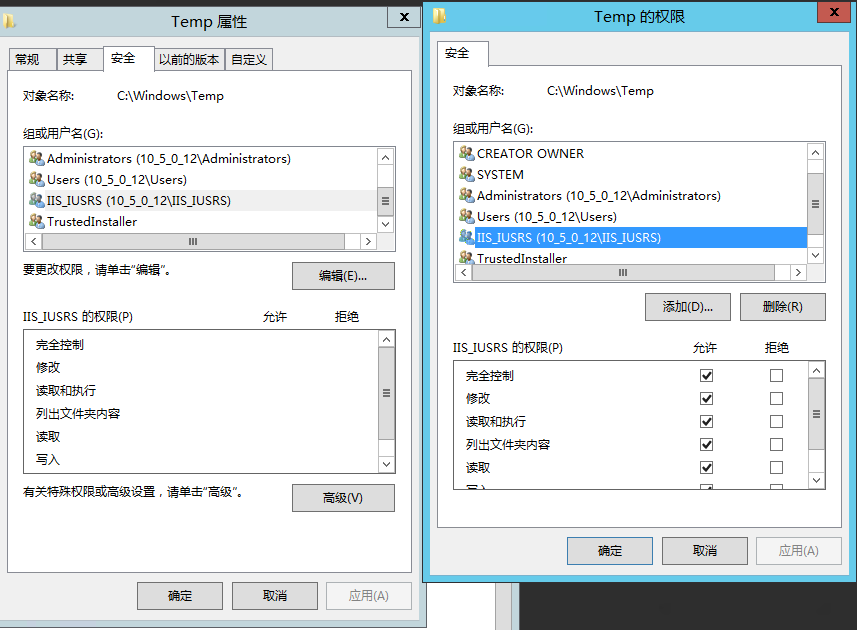Viewport: 857px width, 630px height.
Task: Select Administrators icon in Temp 的权限 list
Action: click(466, 196)
